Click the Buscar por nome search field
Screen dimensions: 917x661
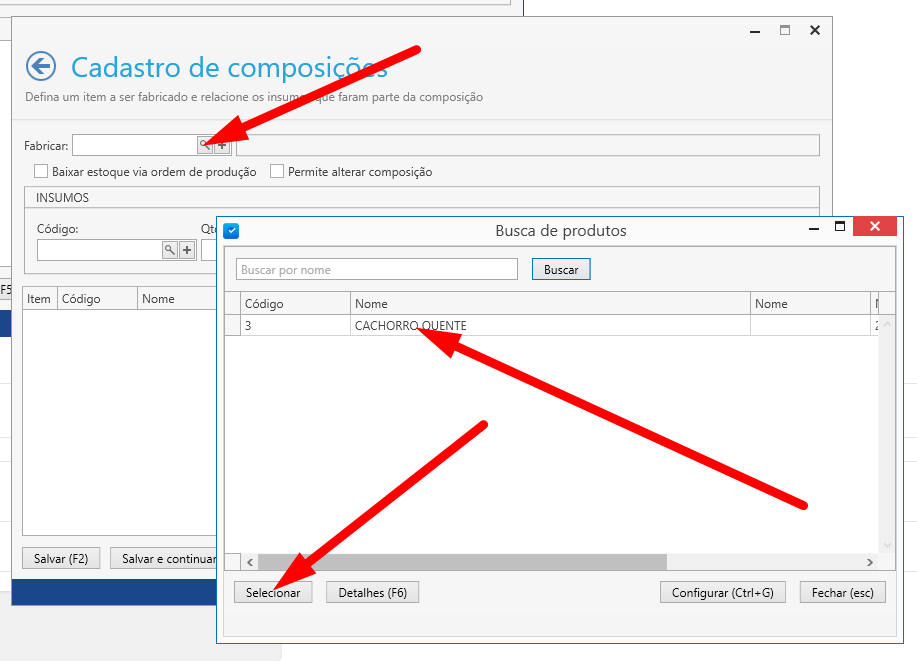(377, 270)
